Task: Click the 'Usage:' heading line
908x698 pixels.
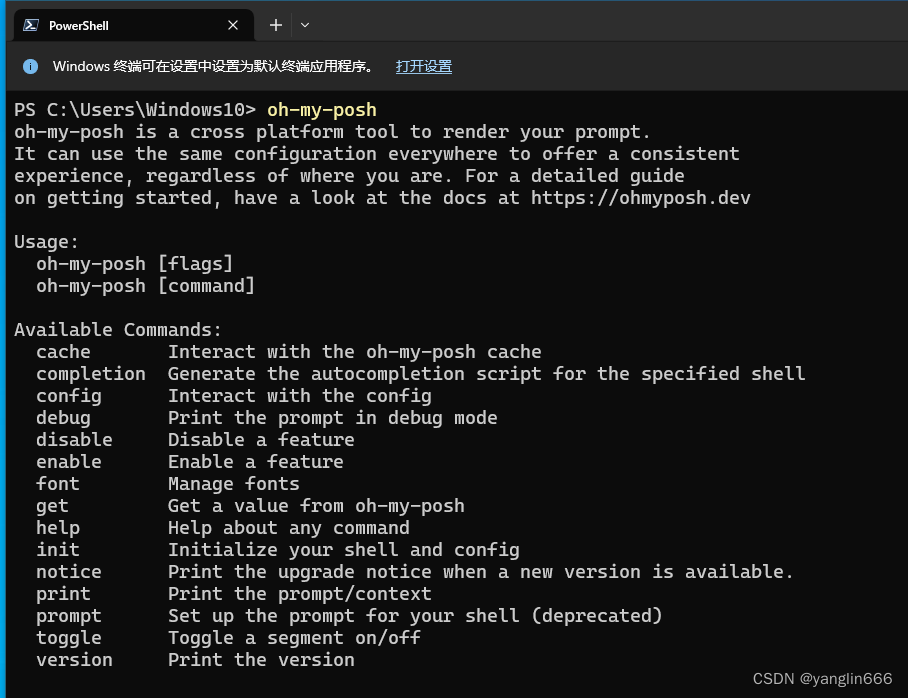Action: (x=46, y=242)
